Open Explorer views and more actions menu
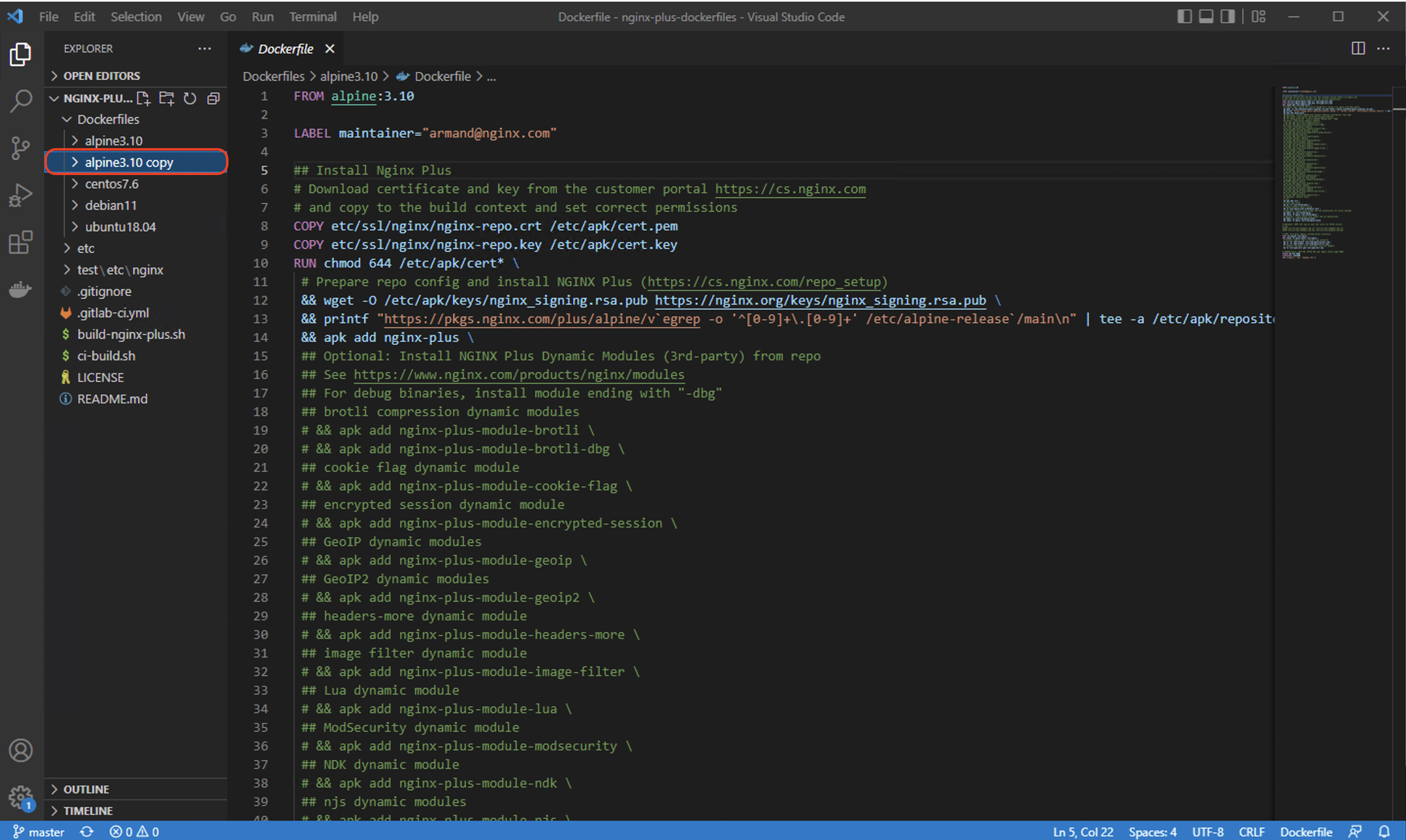The width and height of the screenshot is (1406, 840). tap(204, 49)
